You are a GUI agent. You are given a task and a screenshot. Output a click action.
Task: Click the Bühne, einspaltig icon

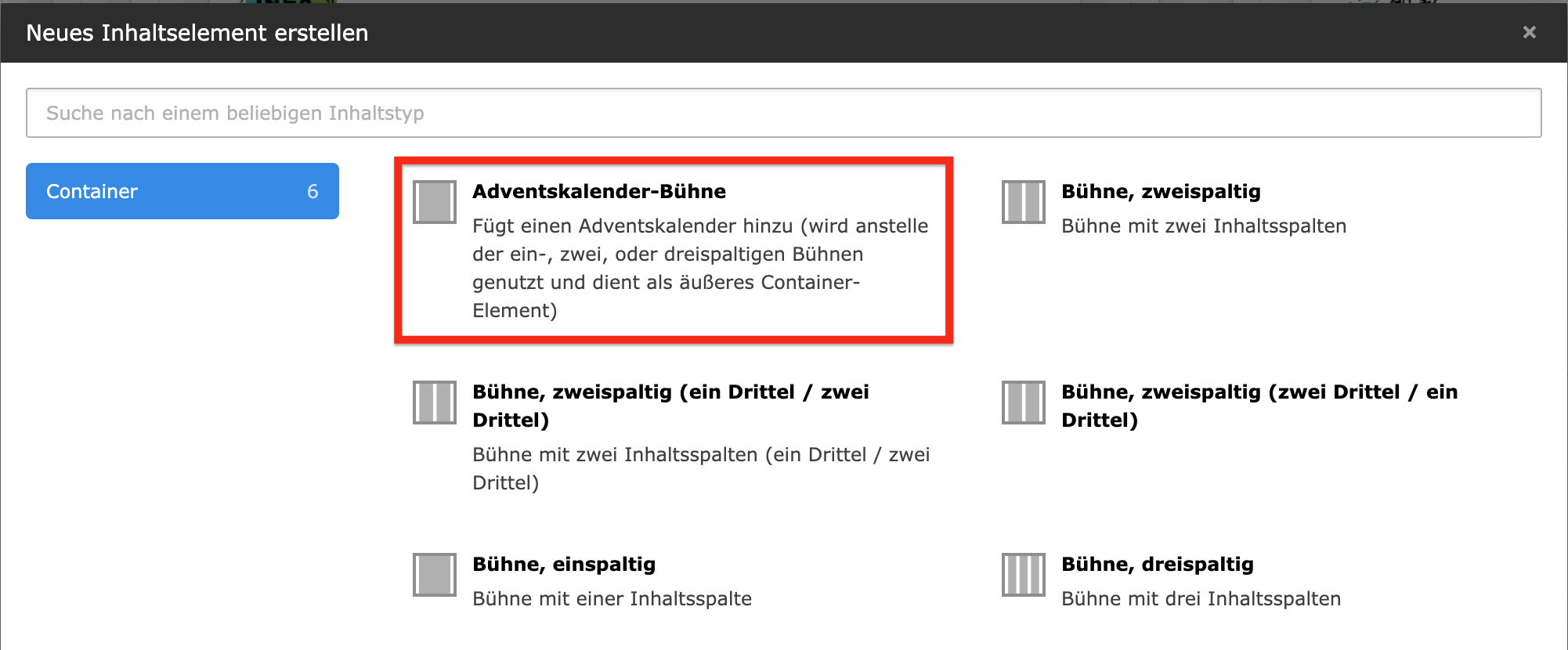[435, 575]
